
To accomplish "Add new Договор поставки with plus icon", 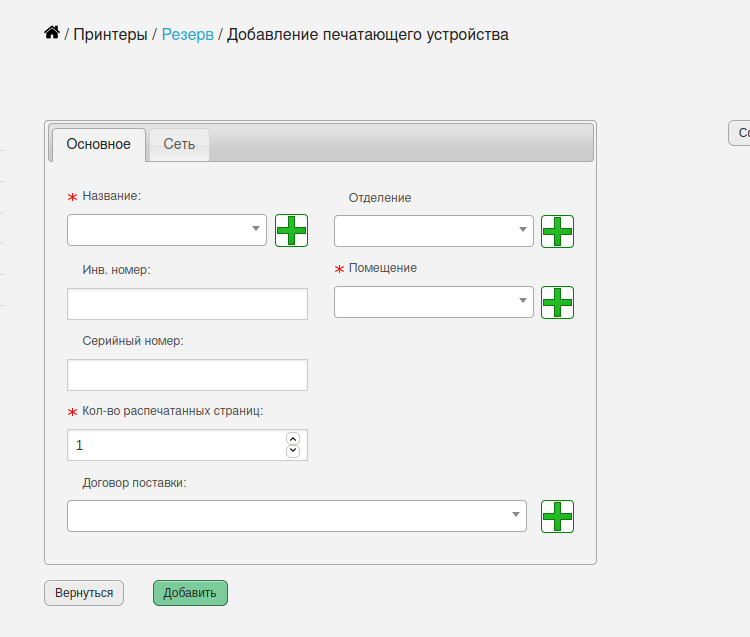I will click(557, 516).
